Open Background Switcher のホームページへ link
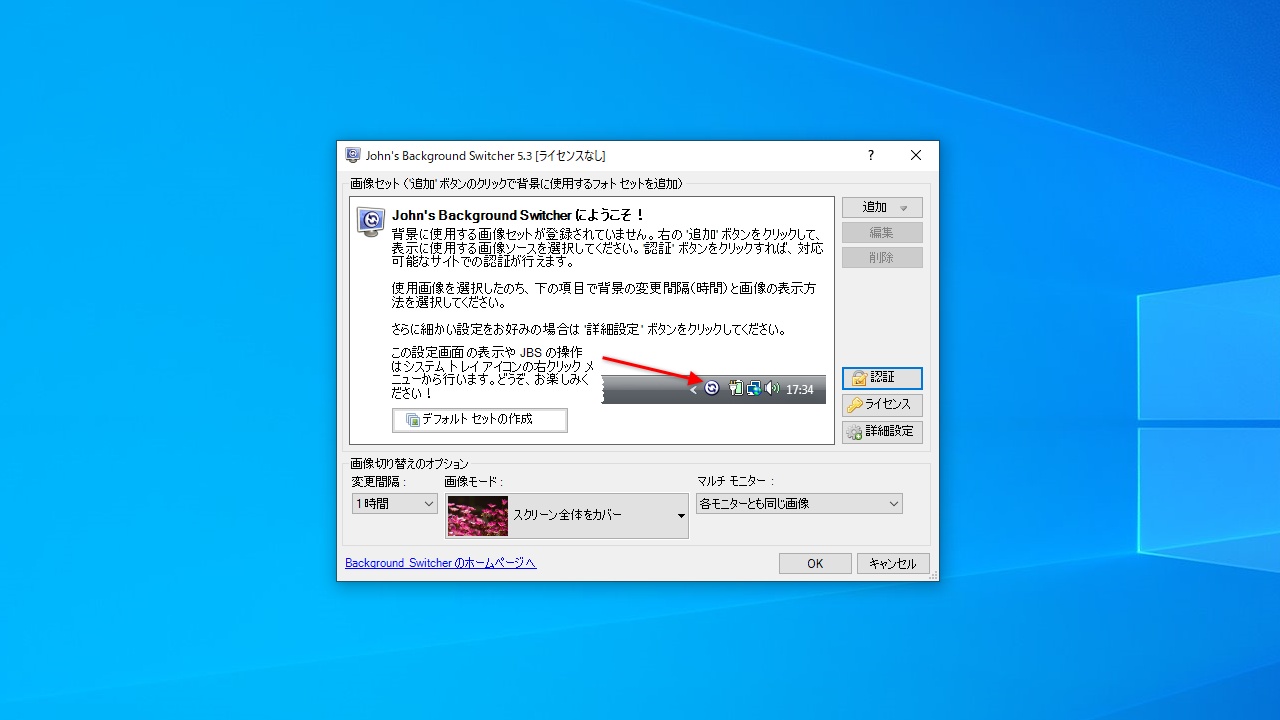The height and width of the screenshot is (720, 1280). click(x=440, y=563)
